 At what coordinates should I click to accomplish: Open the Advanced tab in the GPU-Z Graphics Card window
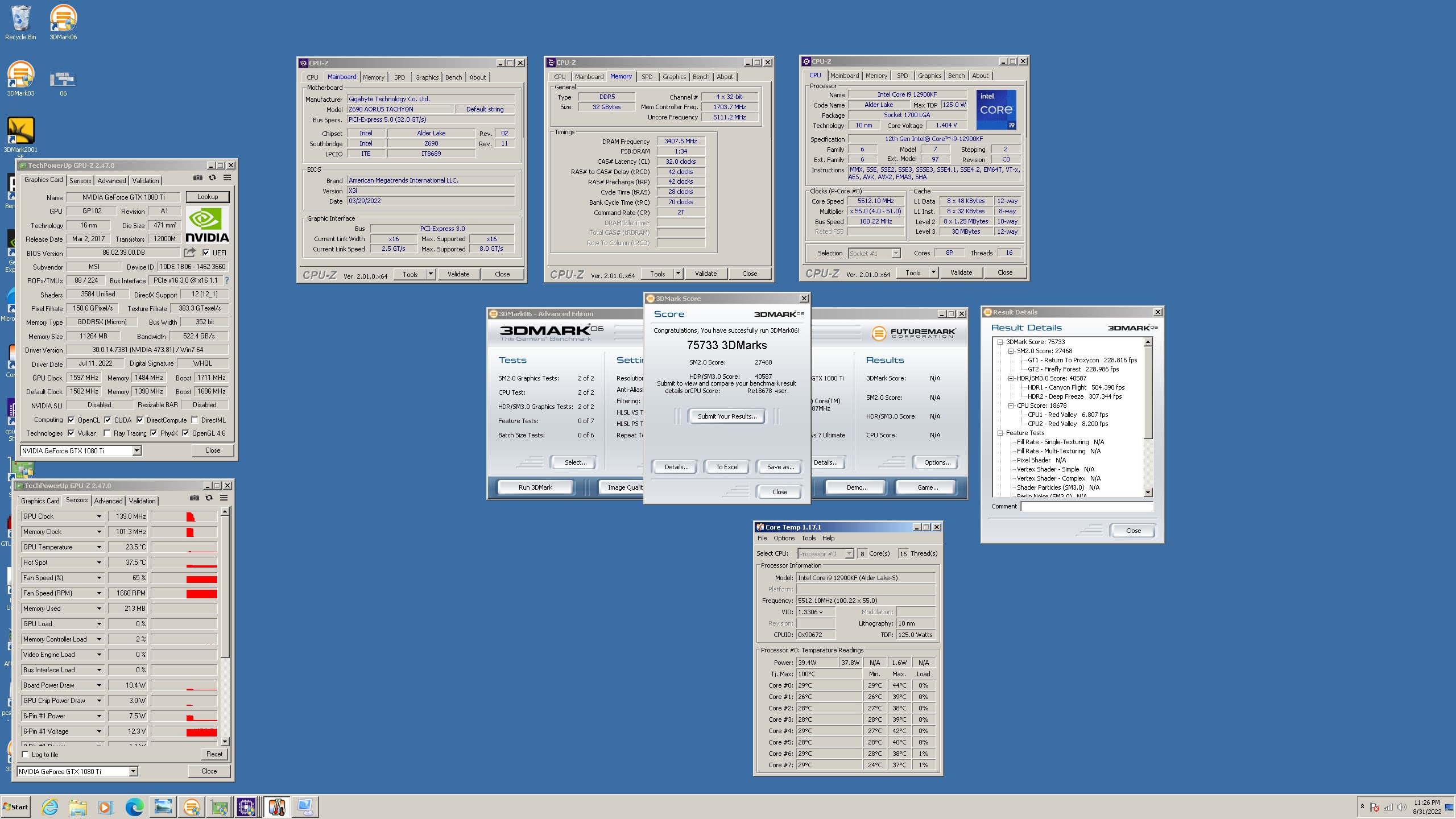[x=111, y=180]
